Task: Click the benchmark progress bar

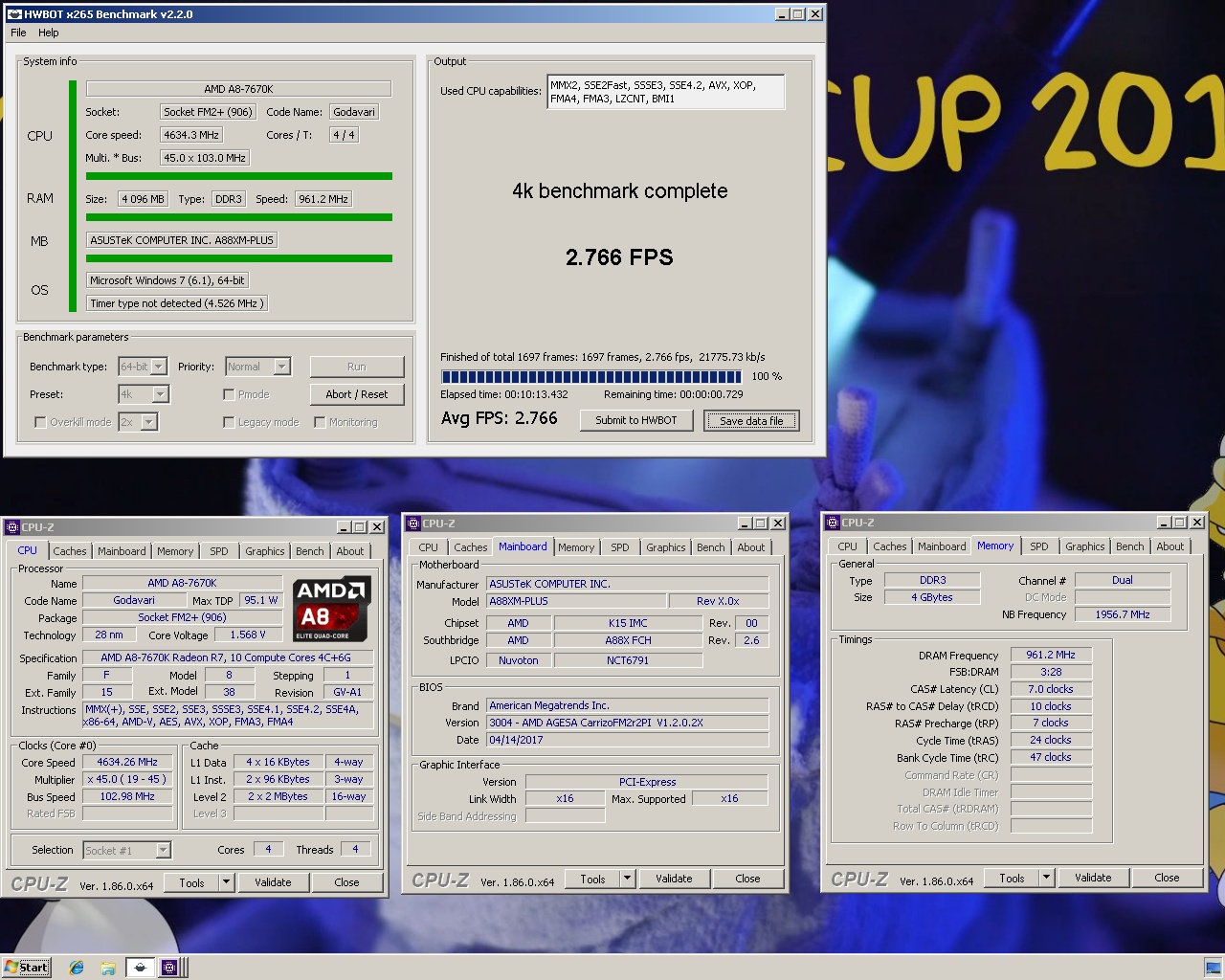Action: point(591,377)
